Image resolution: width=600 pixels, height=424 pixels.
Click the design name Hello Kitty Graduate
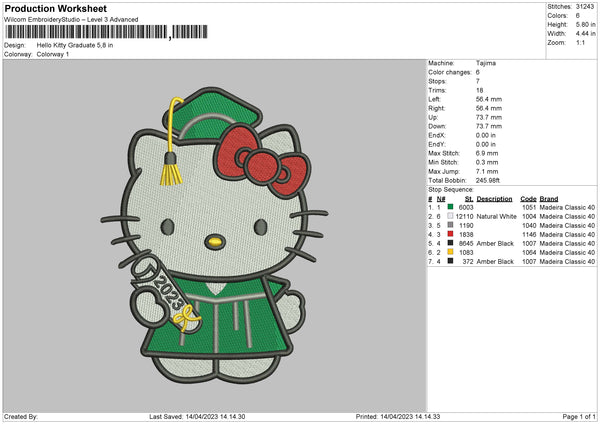[75, 45]
